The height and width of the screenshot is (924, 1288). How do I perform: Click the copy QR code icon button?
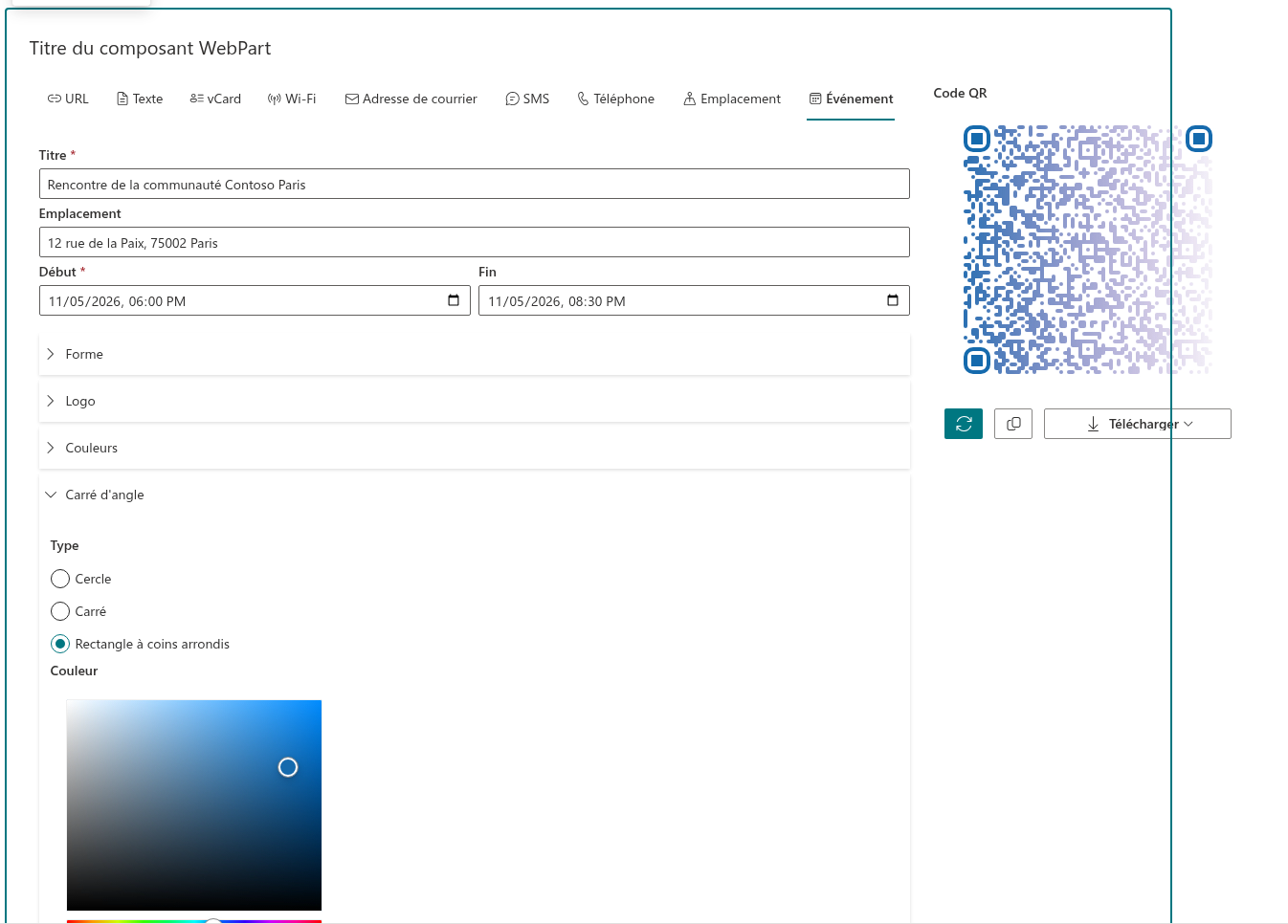[1013, 424]
